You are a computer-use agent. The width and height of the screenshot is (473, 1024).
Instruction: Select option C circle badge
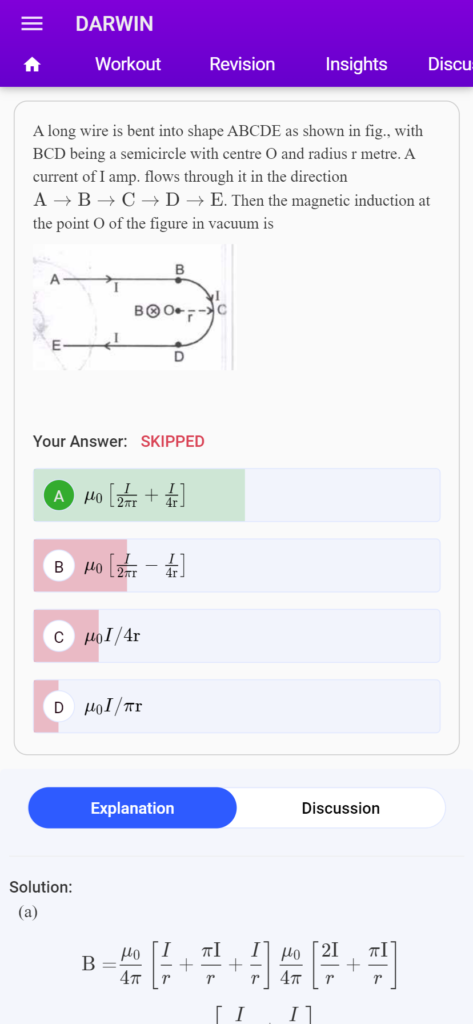(x=59, y=637)
